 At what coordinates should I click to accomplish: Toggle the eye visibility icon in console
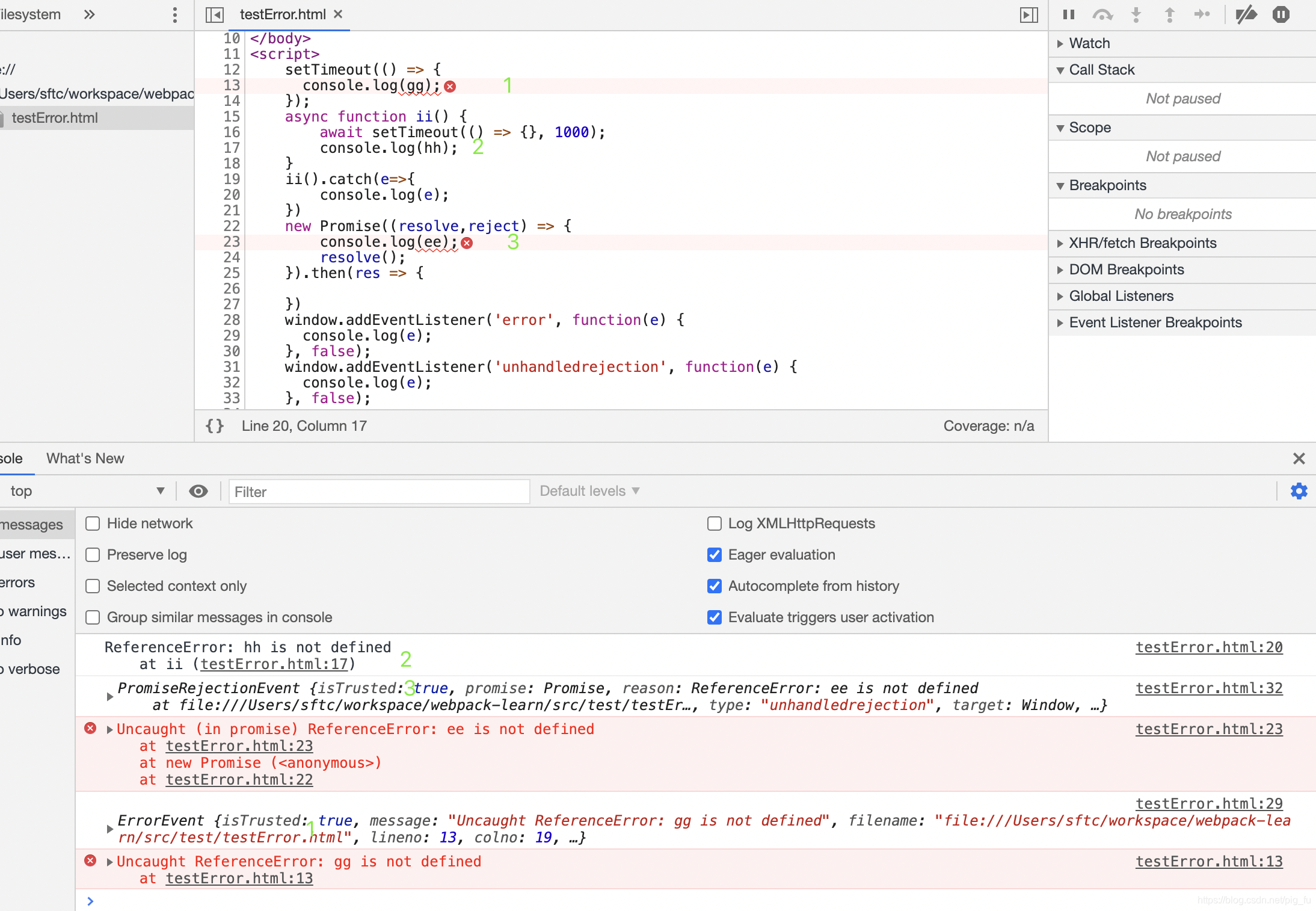point(198,491)
